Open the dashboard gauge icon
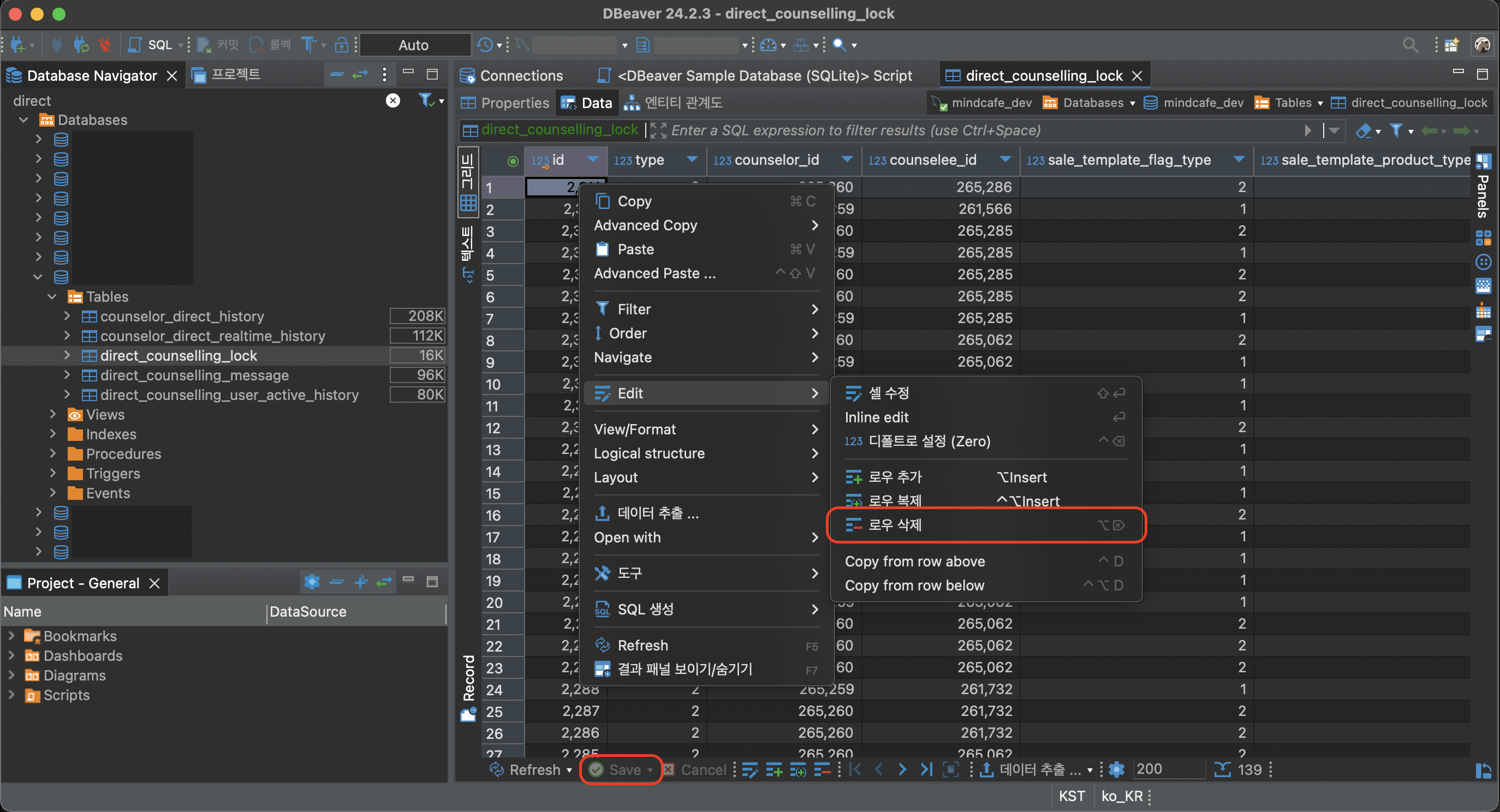The height and width of the screenshot is (812, 1500). pos(769,45)
